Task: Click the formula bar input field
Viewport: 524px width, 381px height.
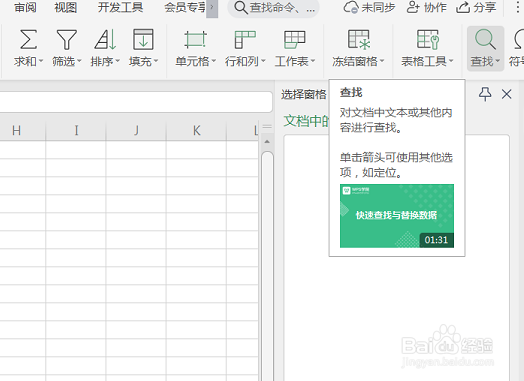Action: 135,102
